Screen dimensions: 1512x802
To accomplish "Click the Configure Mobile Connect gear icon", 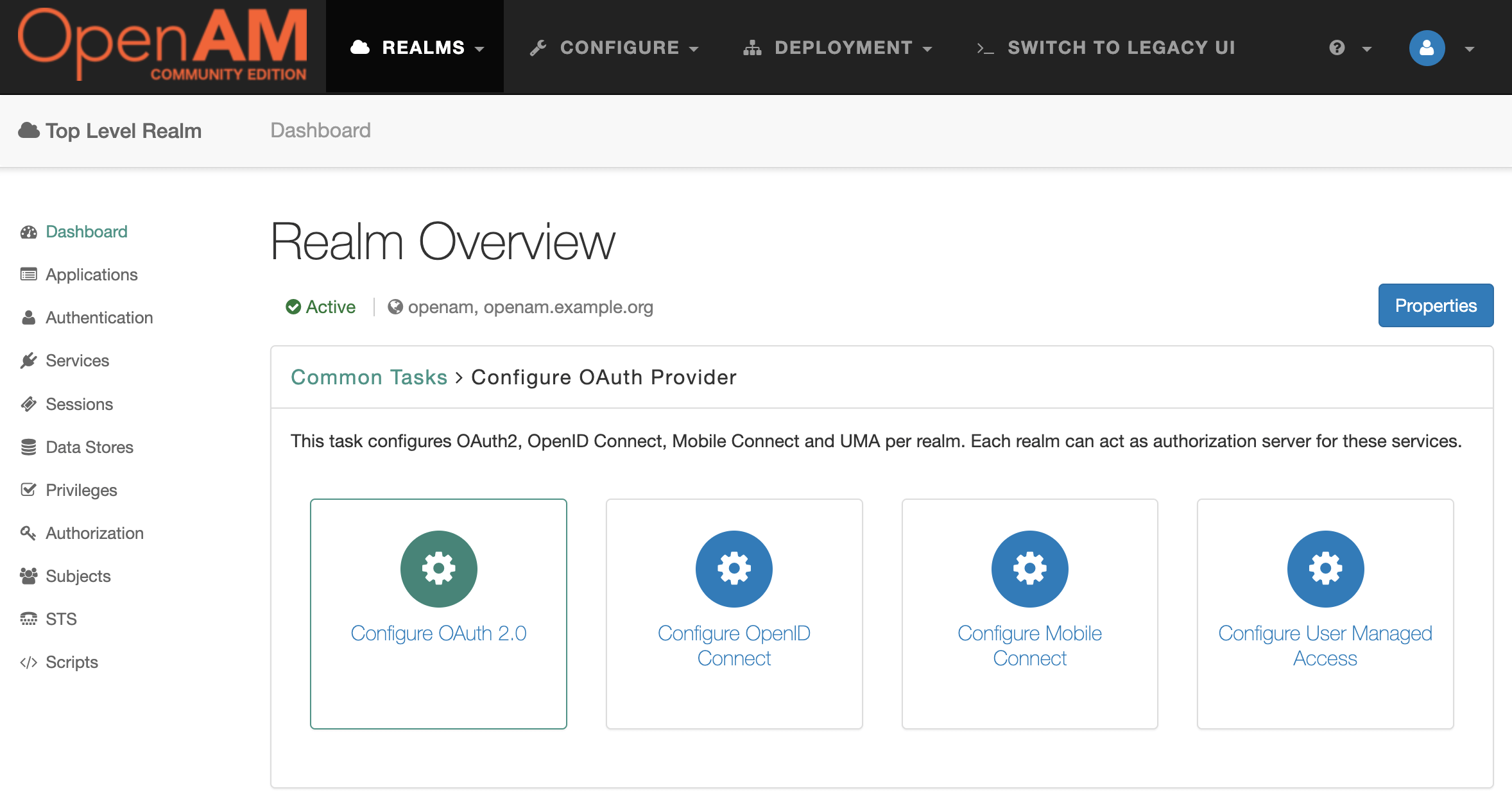I will point(1029,568).
